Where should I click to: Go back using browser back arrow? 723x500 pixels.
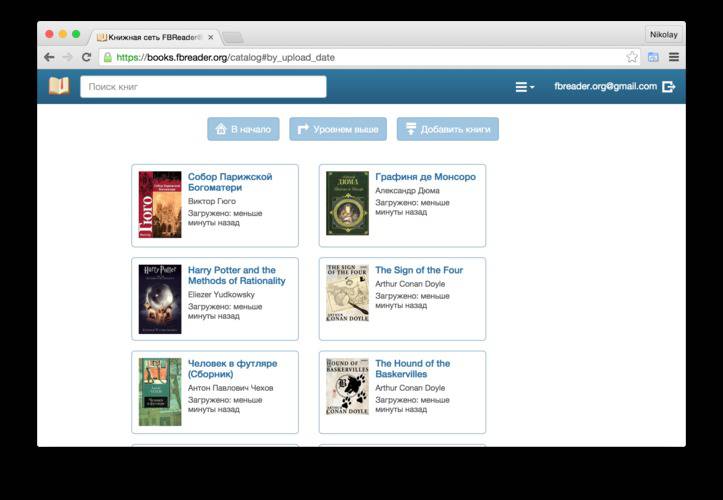point(50,58)
